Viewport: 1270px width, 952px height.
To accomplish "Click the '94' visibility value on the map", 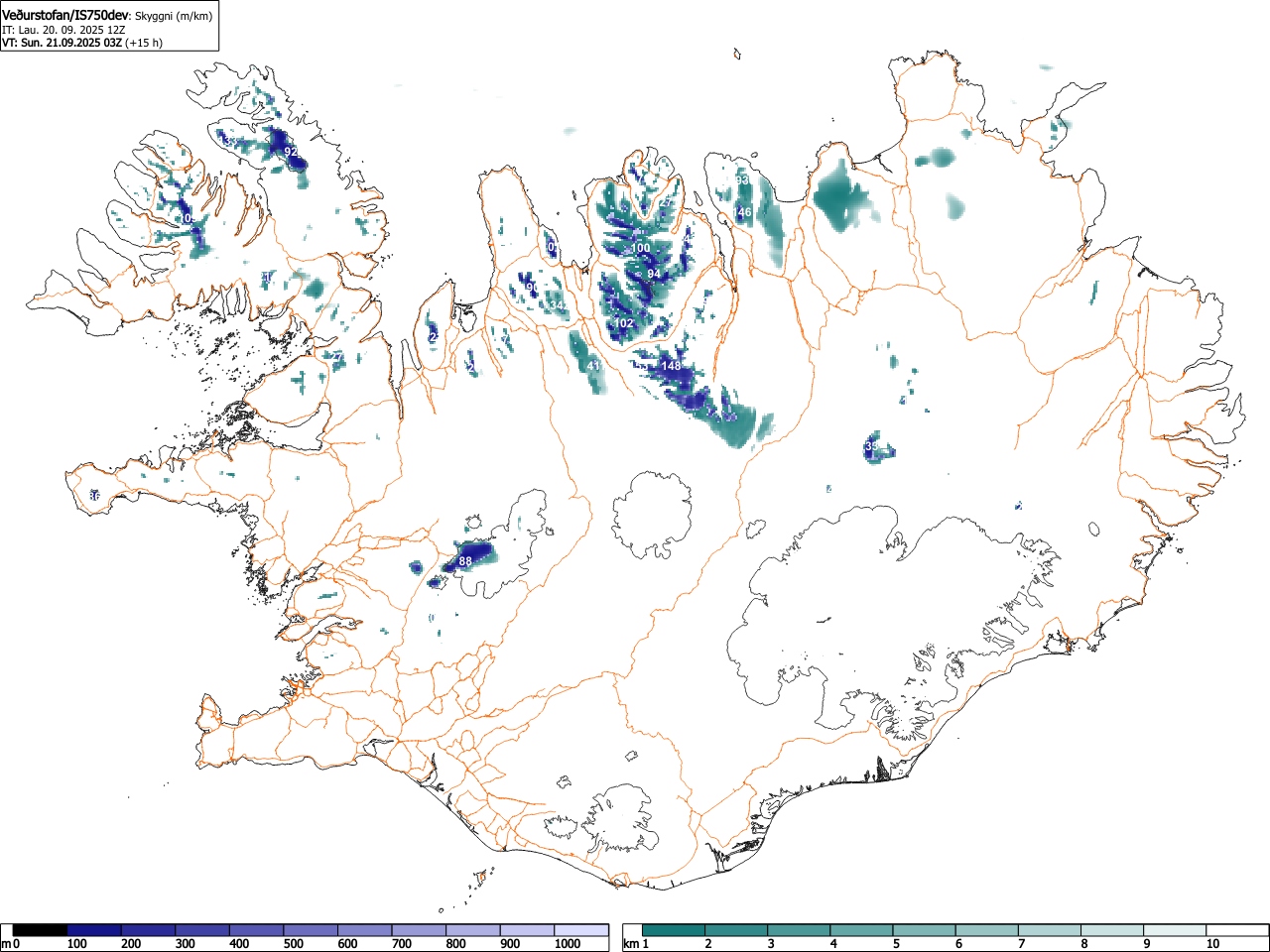I will tap(653, 274).
